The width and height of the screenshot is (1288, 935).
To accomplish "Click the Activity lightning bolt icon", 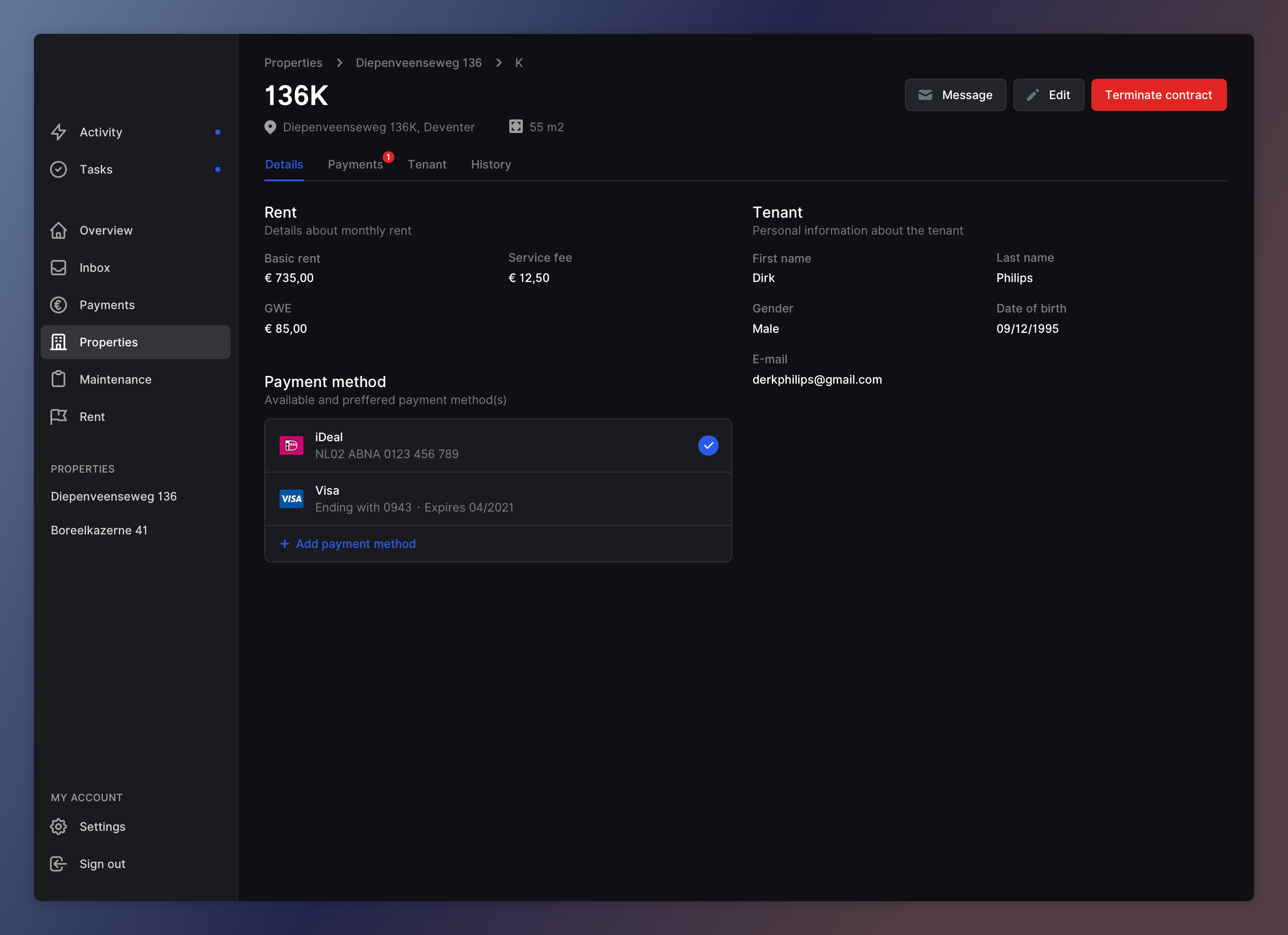I will pos(58,132).
